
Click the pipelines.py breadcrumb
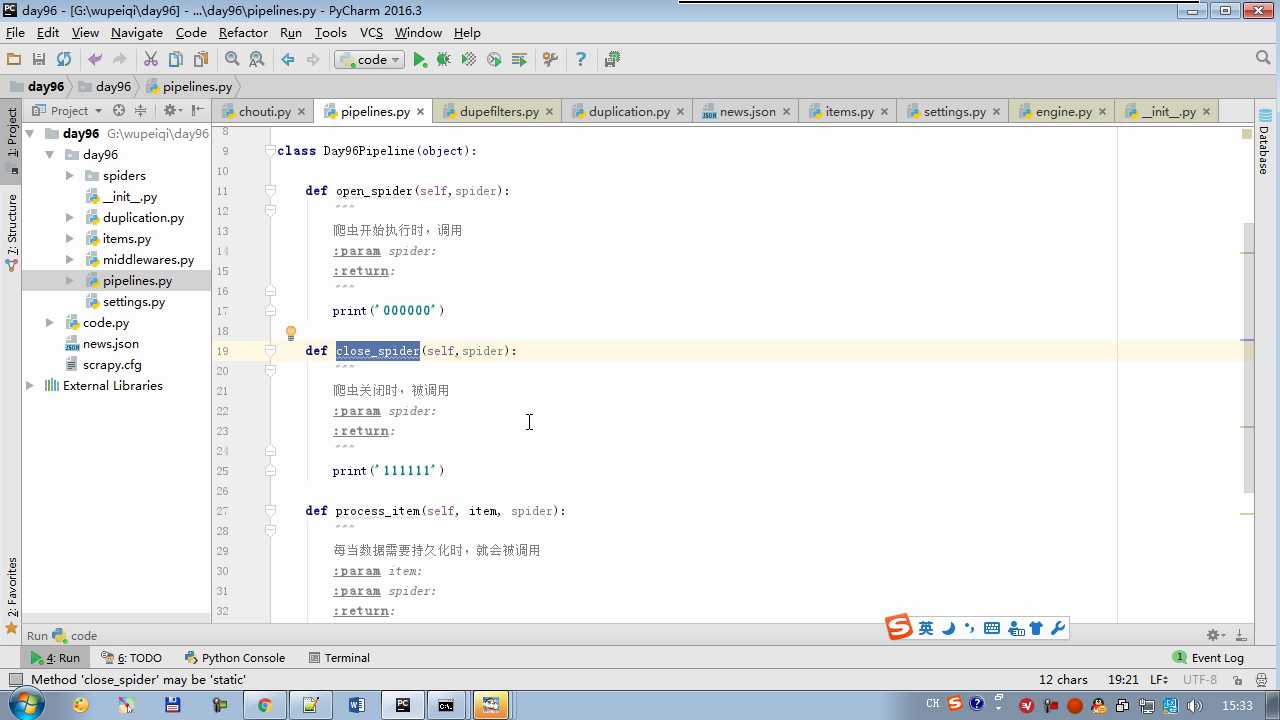pyautogui.click(x=189, y=86)
